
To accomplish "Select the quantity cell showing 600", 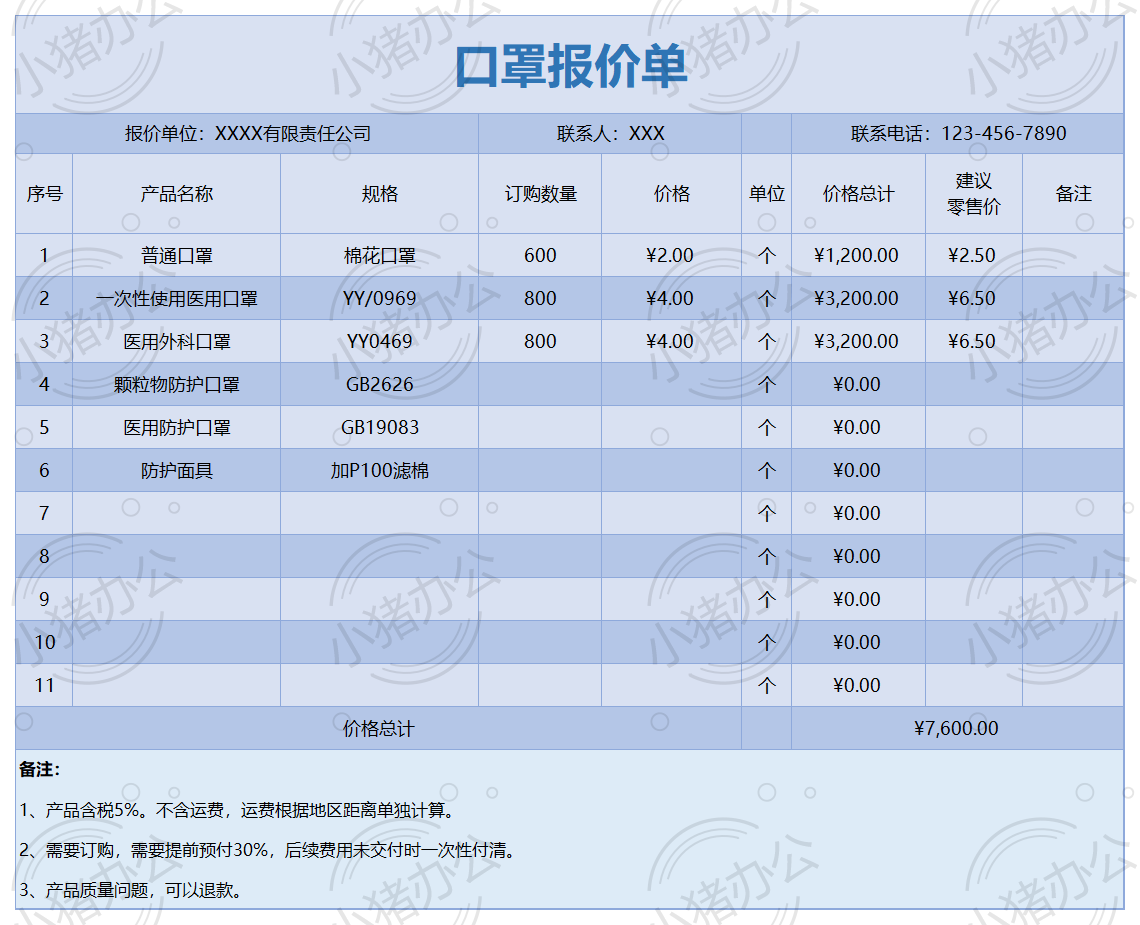I will point(540,255).
